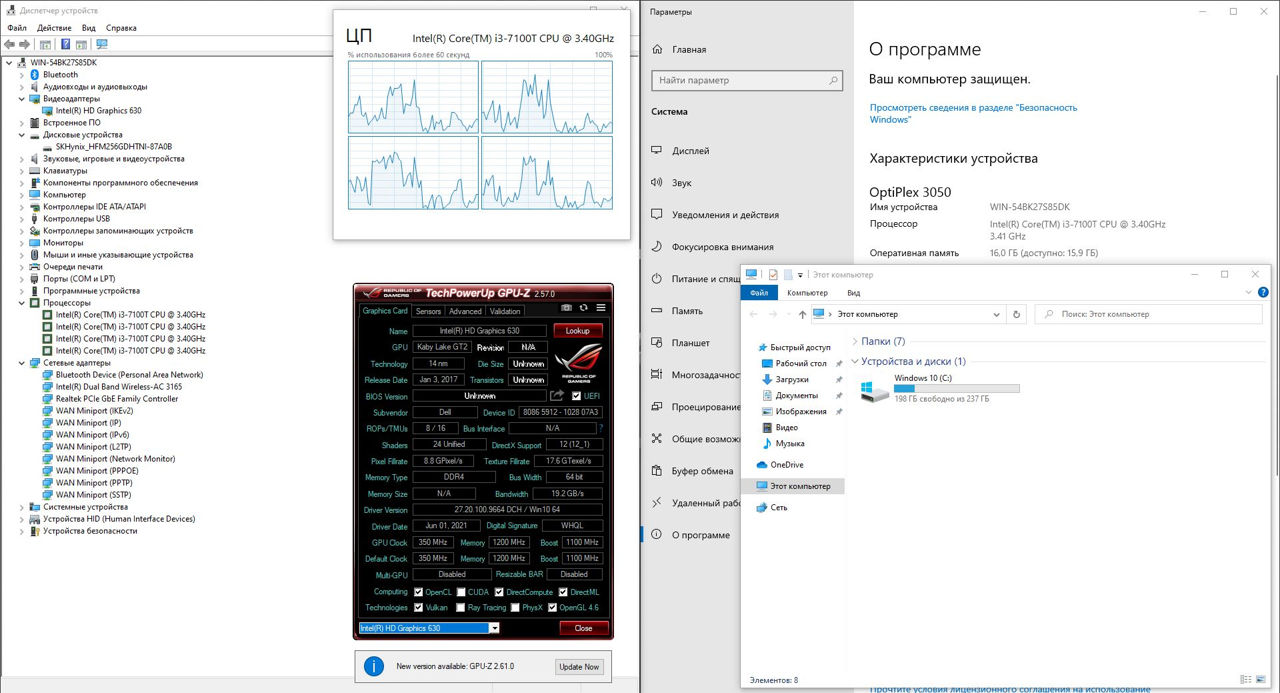This screenshot has height=693, width=1280.
Task: Click the Lookup button
Action: click(577, 331)
